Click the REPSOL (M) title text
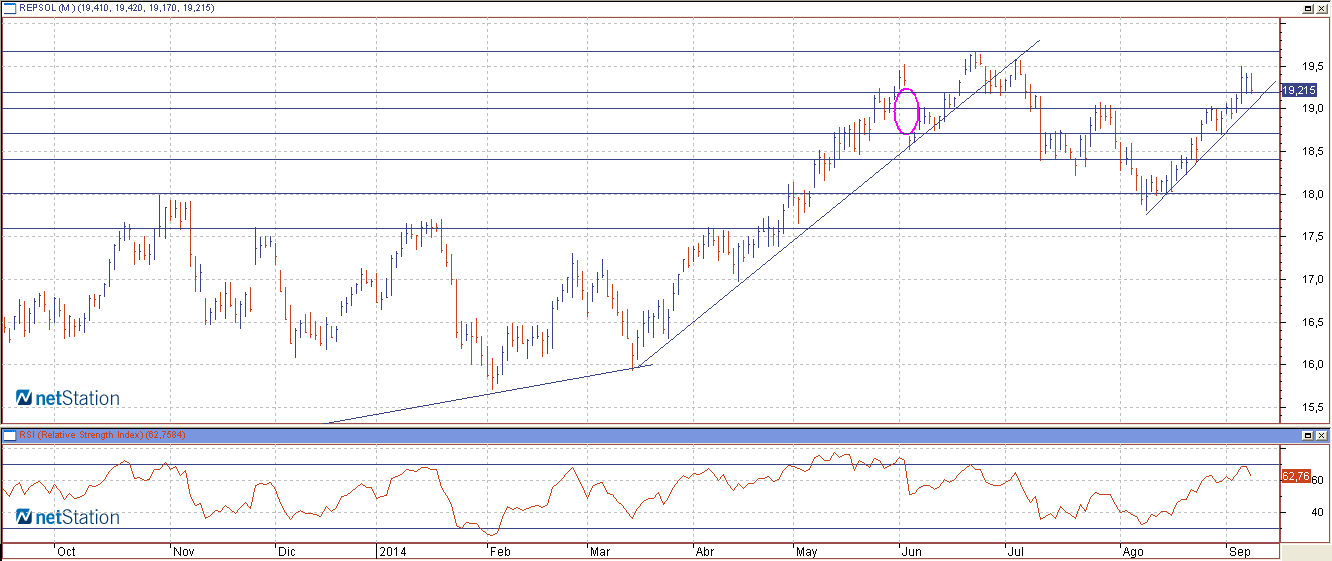The width and height of the screenshot is (1332, 561). (x=47, y=7)
